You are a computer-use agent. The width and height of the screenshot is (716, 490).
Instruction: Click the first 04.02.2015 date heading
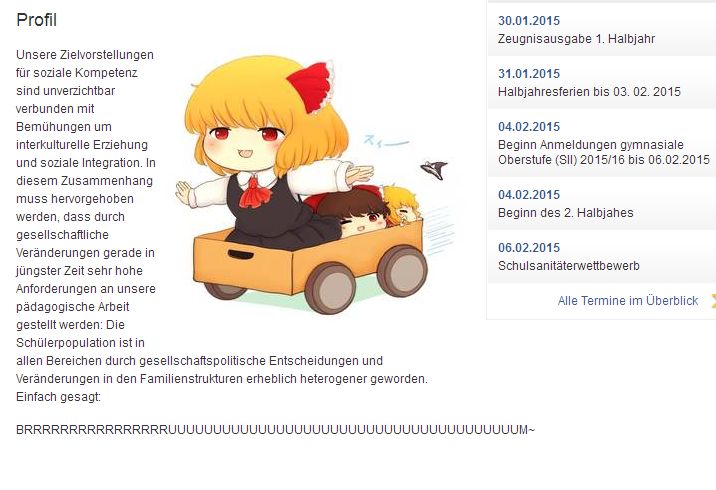coord(529,126)
